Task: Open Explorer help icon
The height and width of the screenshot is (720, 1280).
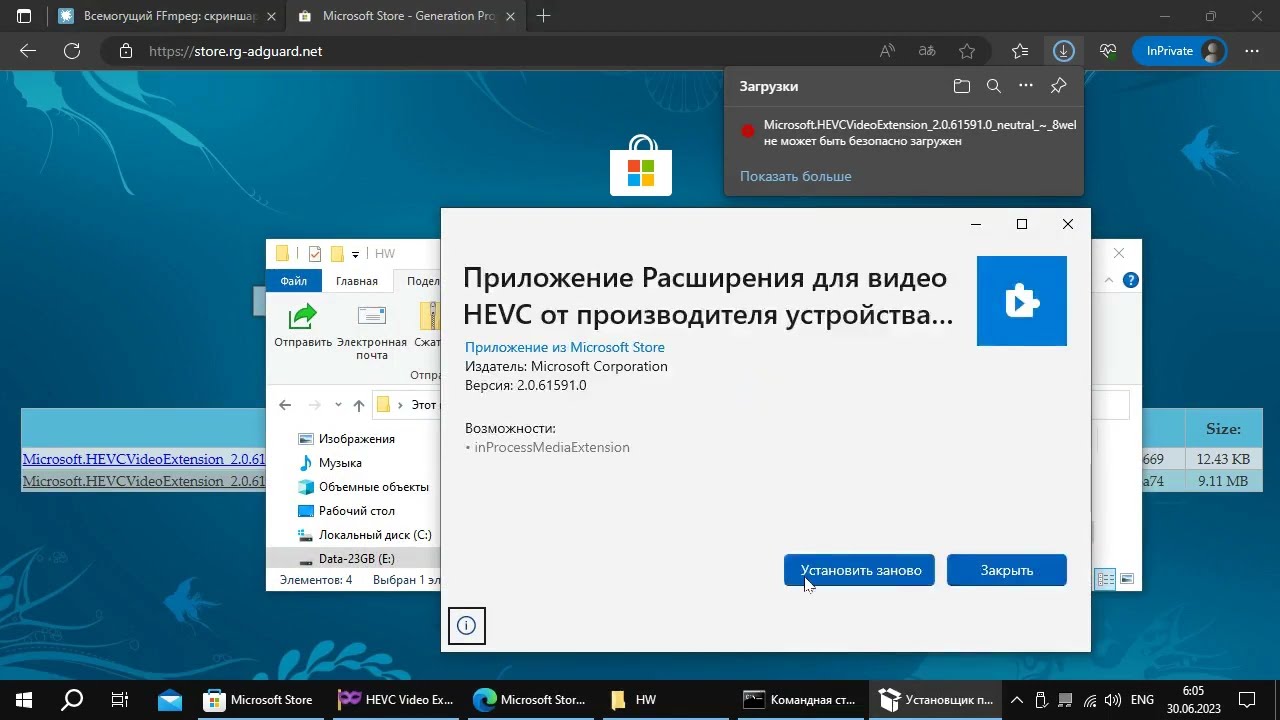Action: [x=1131, y=281]
